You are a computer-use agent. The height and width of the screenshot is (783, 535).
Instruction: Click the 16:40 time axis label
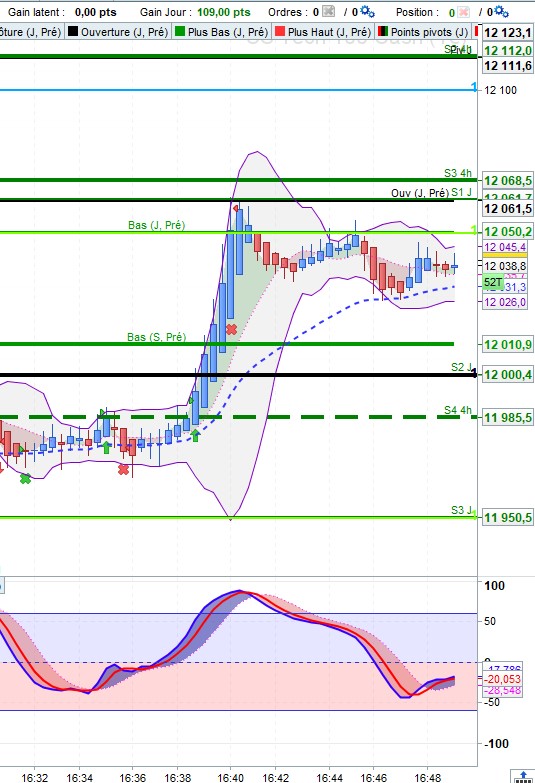point(230,778)
